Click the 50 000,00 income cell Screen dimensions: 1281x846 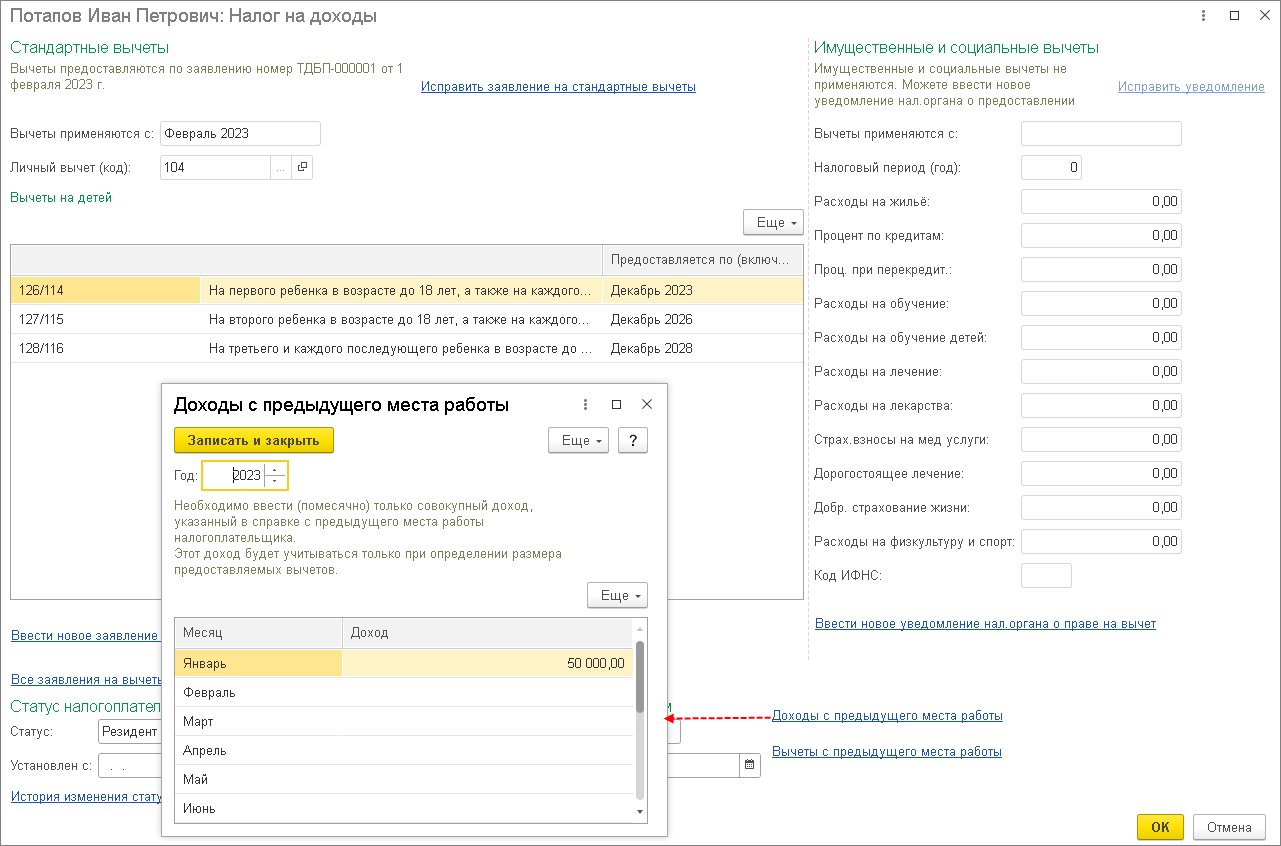coord(488,663)
